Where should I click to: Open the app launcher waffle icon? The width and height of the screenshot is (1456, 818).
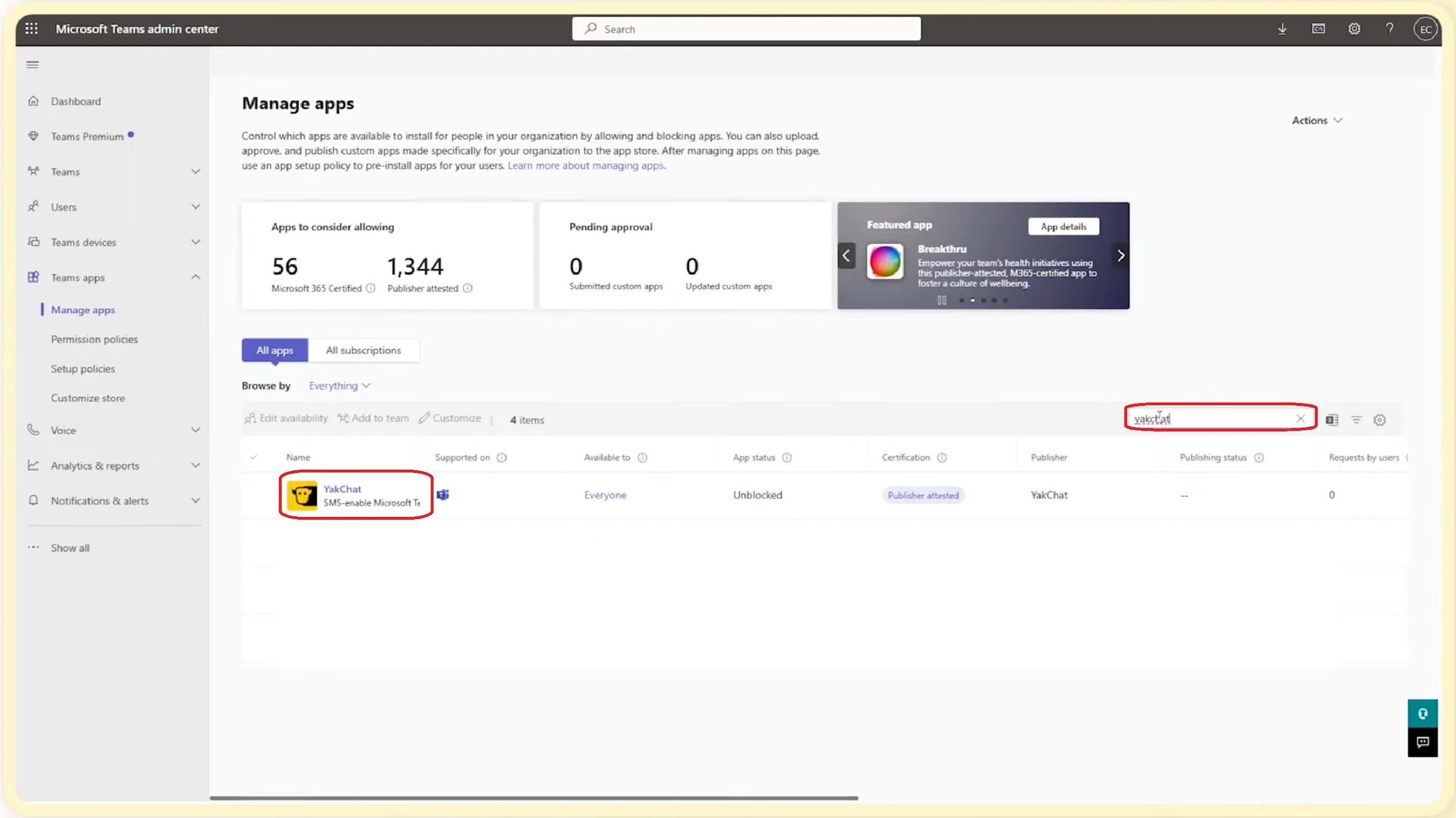(x=32, y=28)
